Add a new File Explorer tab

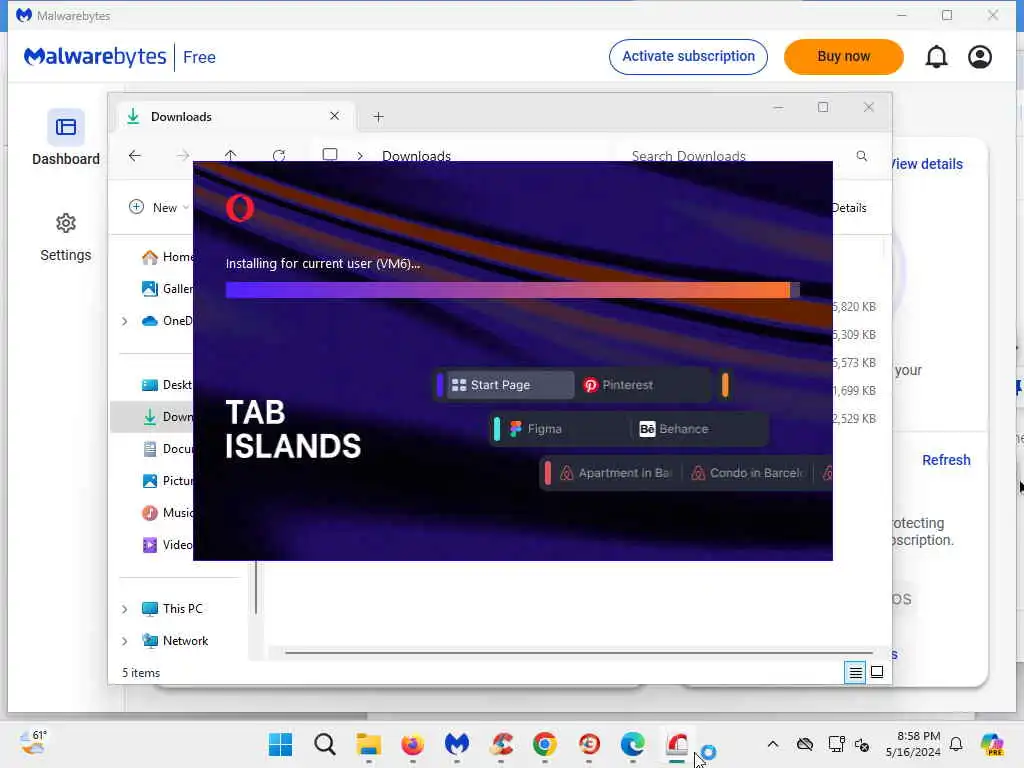pos(378,117)
